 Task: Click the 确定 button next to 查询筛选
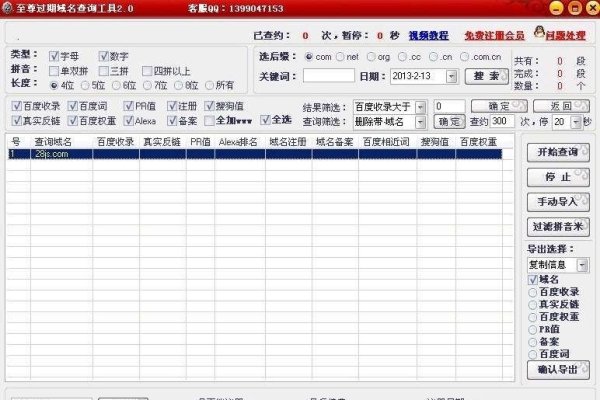[449, 122]
